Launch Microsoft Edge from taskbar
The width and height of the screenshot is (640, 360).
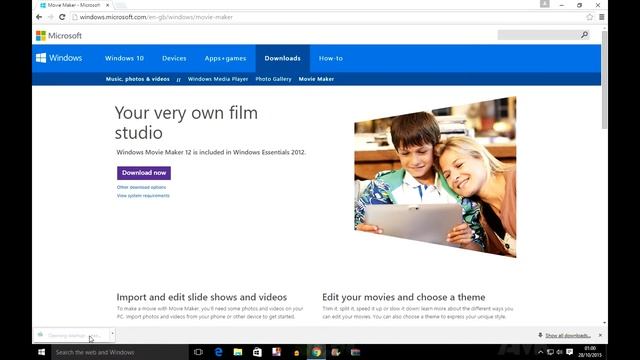coord(218,352)
